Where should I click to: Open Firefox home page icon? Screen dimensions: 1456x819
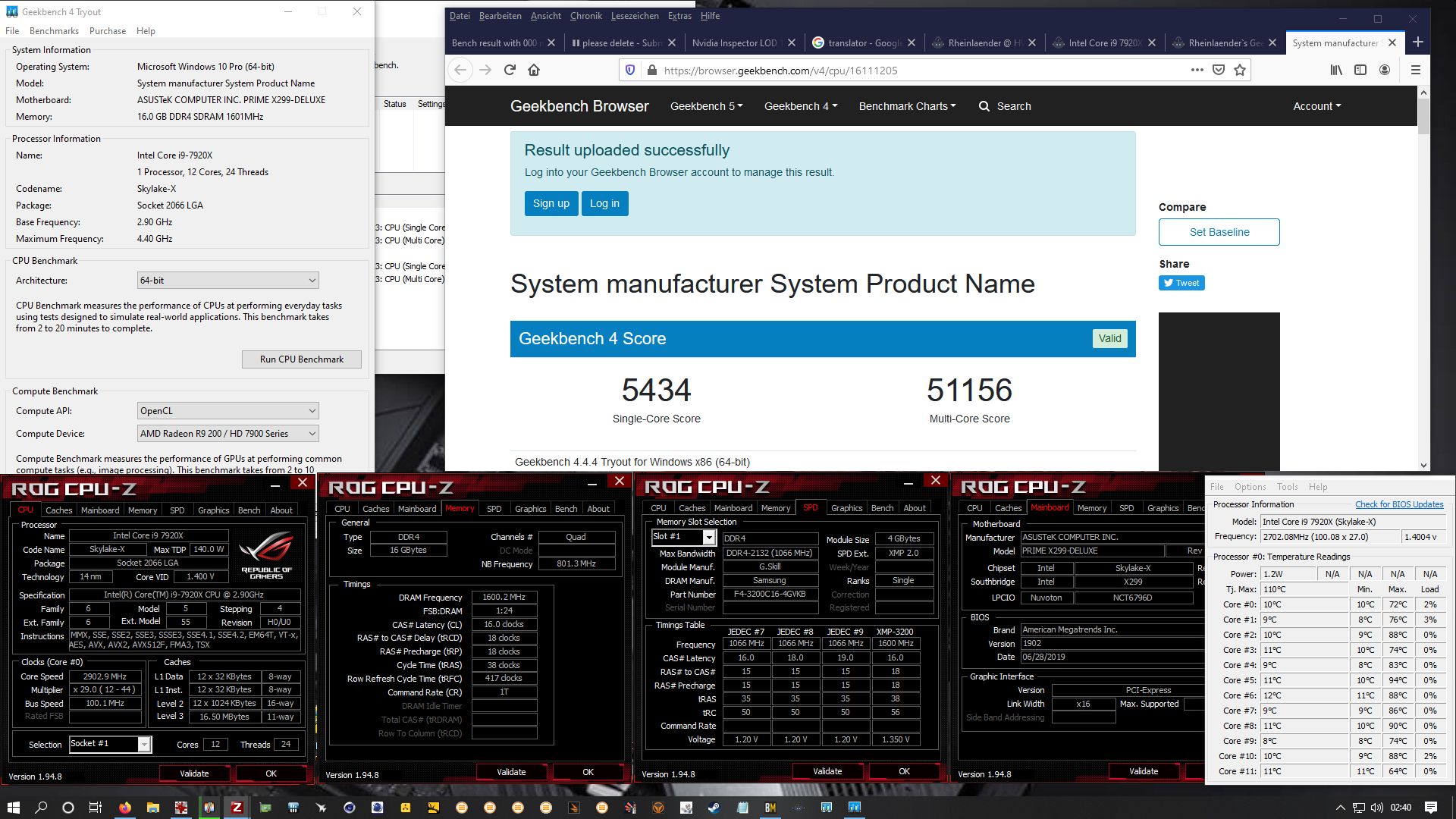click(534, 70)
